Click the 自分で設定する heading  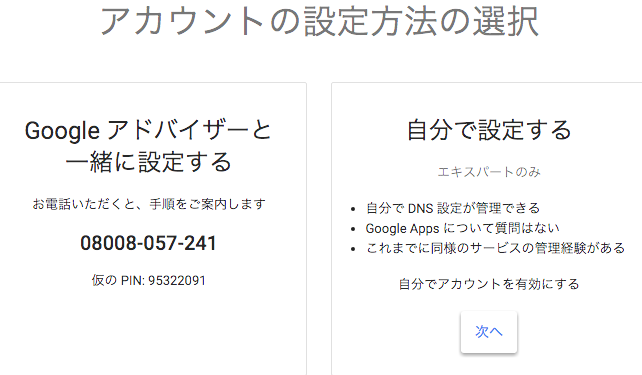tap(489, 130)
